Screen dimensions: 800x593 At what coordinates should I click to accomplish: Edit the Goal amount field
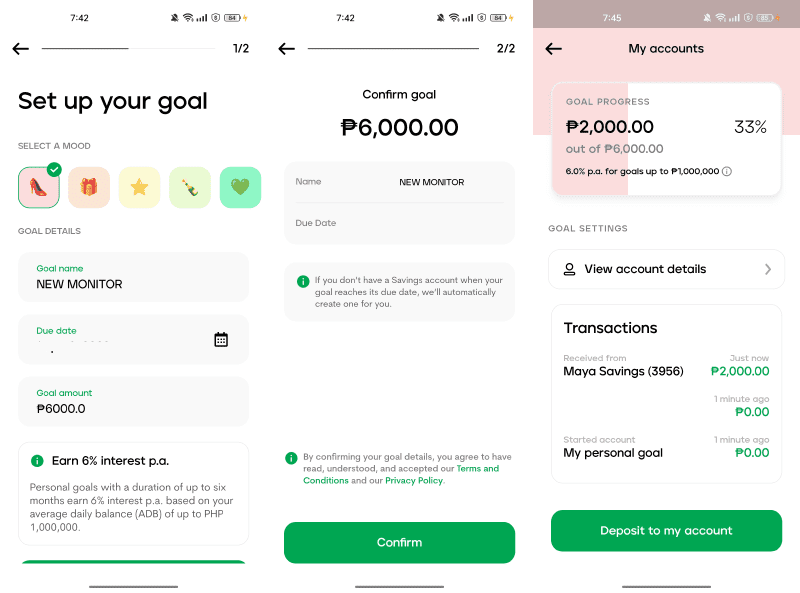tap(134, 402)
